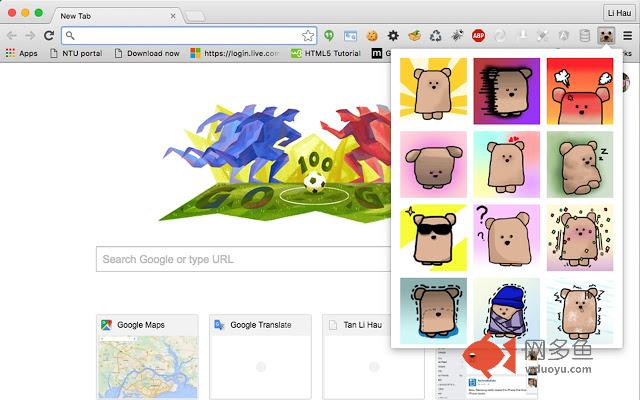
Task: Bookmark this page with the star icon
Action: coord(308,36)
